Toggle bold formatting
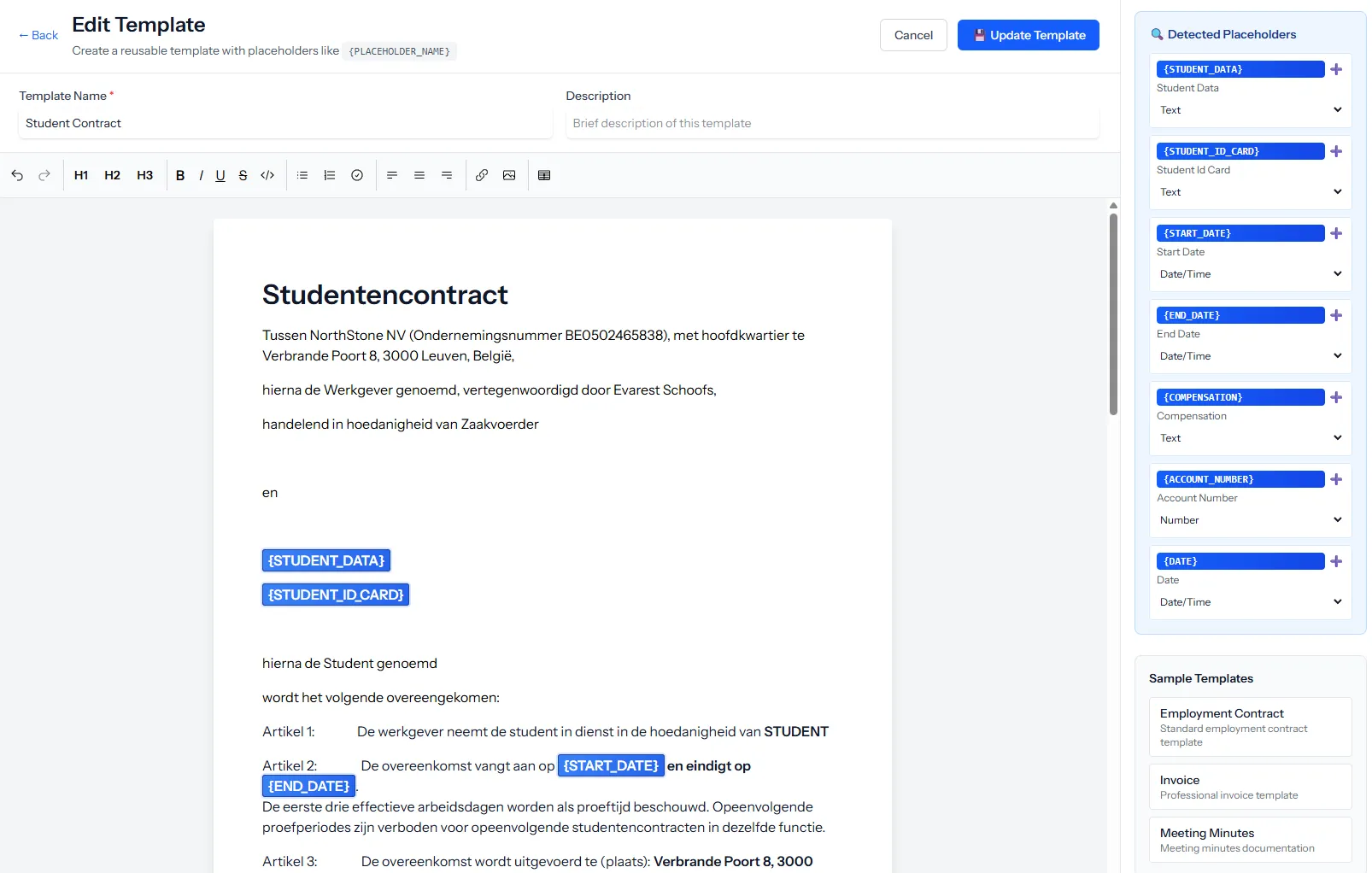This screenshot has width=1372, height=873. tap(180, 175)
